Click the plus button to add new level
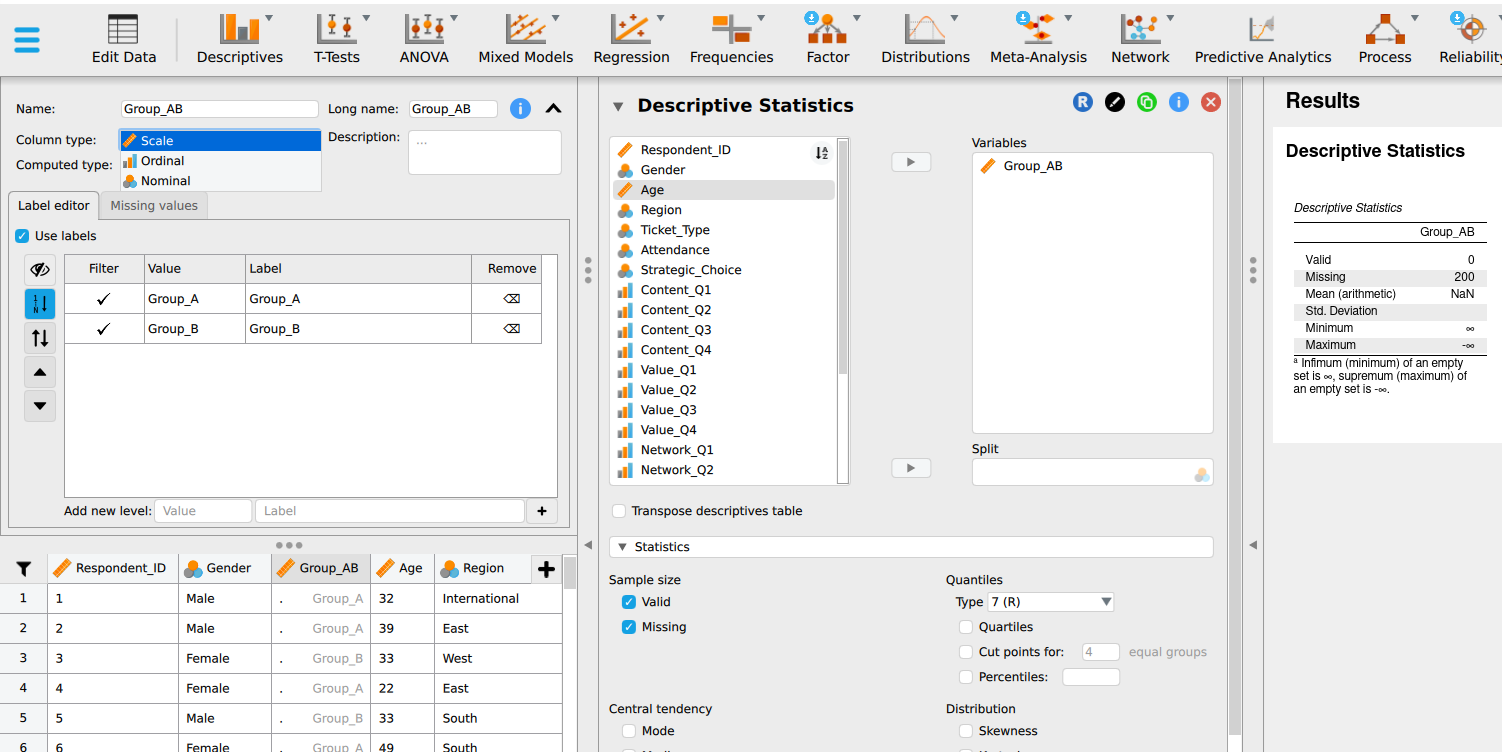The width and height of the screenshot is (1502, 752). tap(542, 511)
